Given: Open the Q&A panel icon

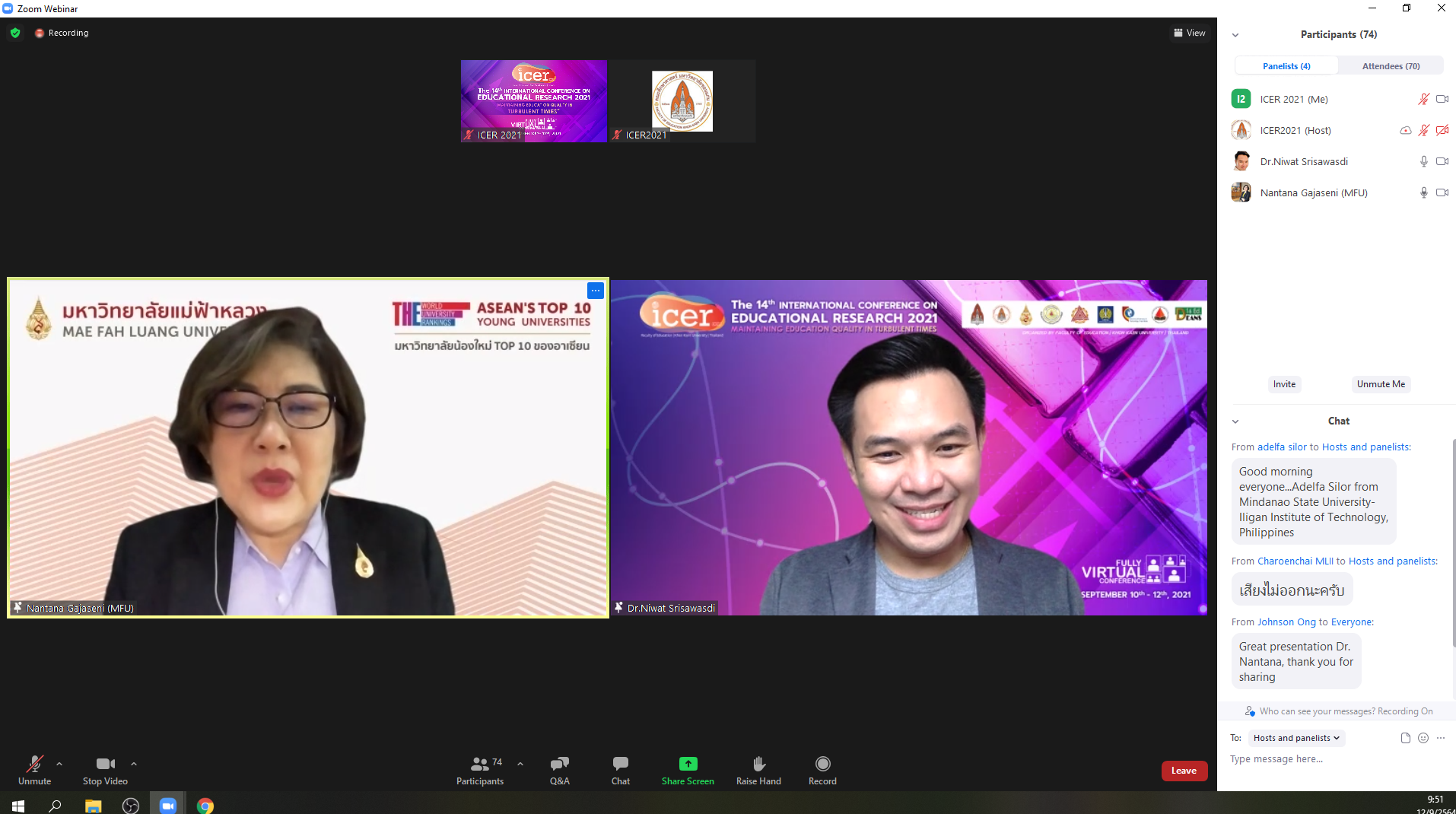Looking at the screenshot, I should [x=559, y=764].
